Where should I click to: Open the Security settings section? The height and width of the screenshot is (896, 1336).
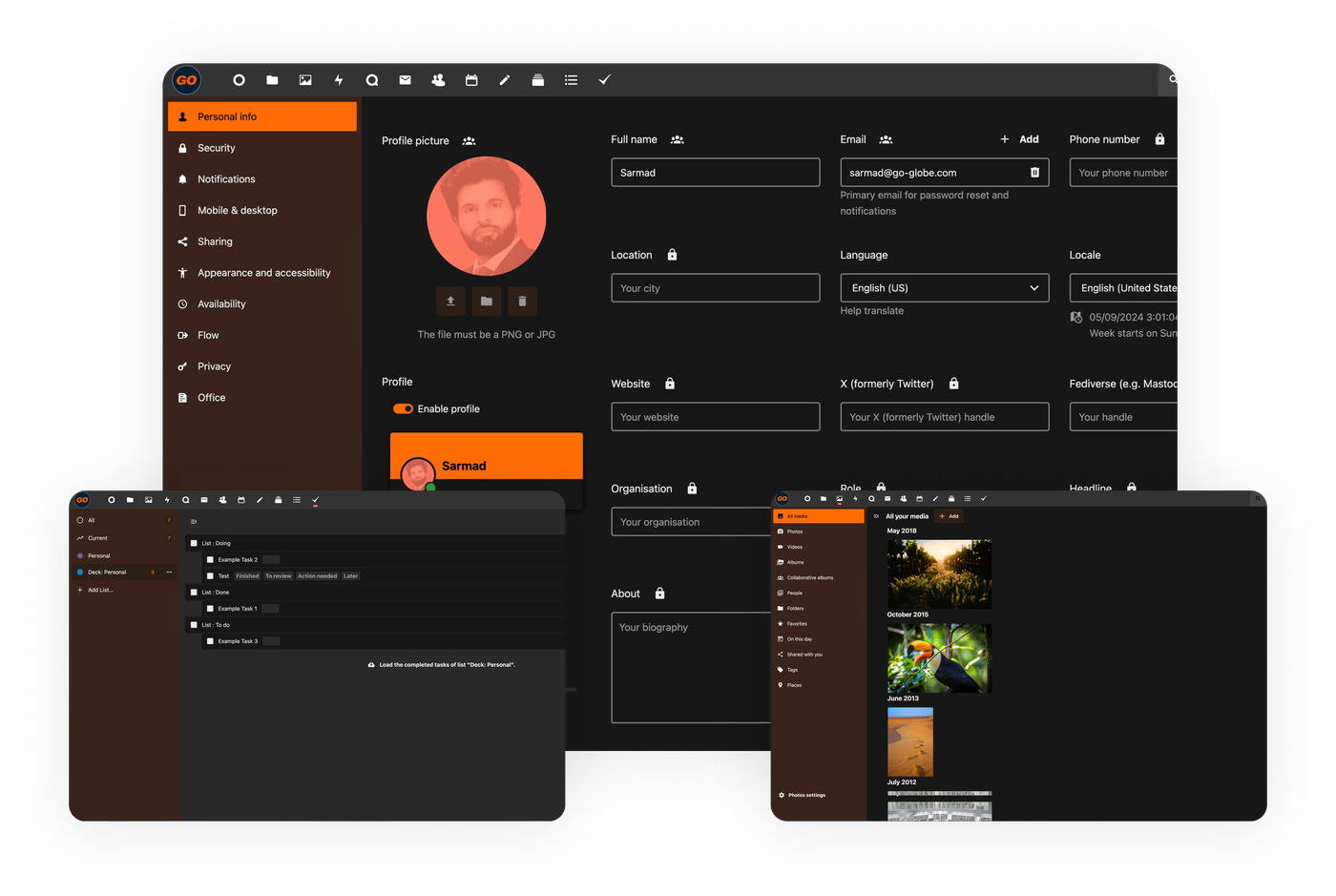coord(217,148)
